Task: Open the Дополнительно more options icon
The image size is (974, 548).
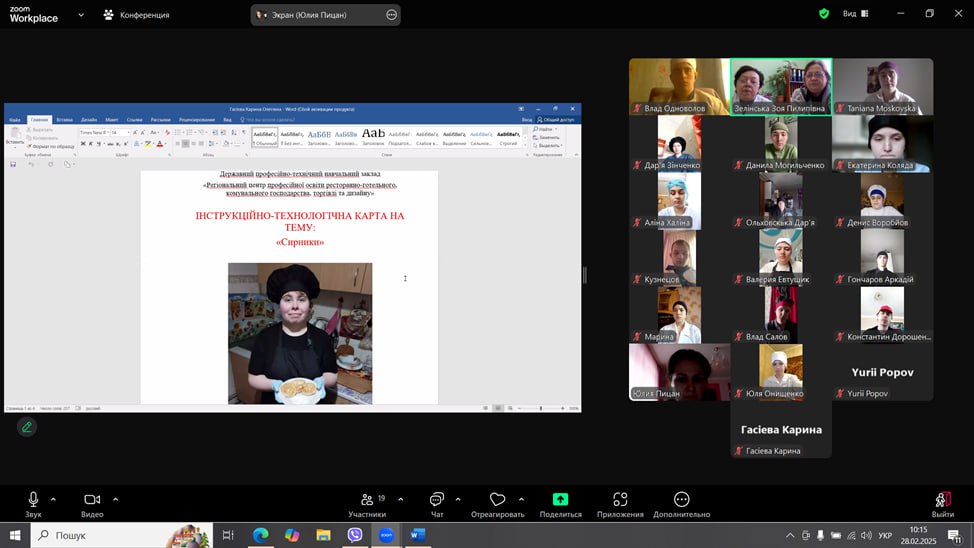Action: click(681, 500)
